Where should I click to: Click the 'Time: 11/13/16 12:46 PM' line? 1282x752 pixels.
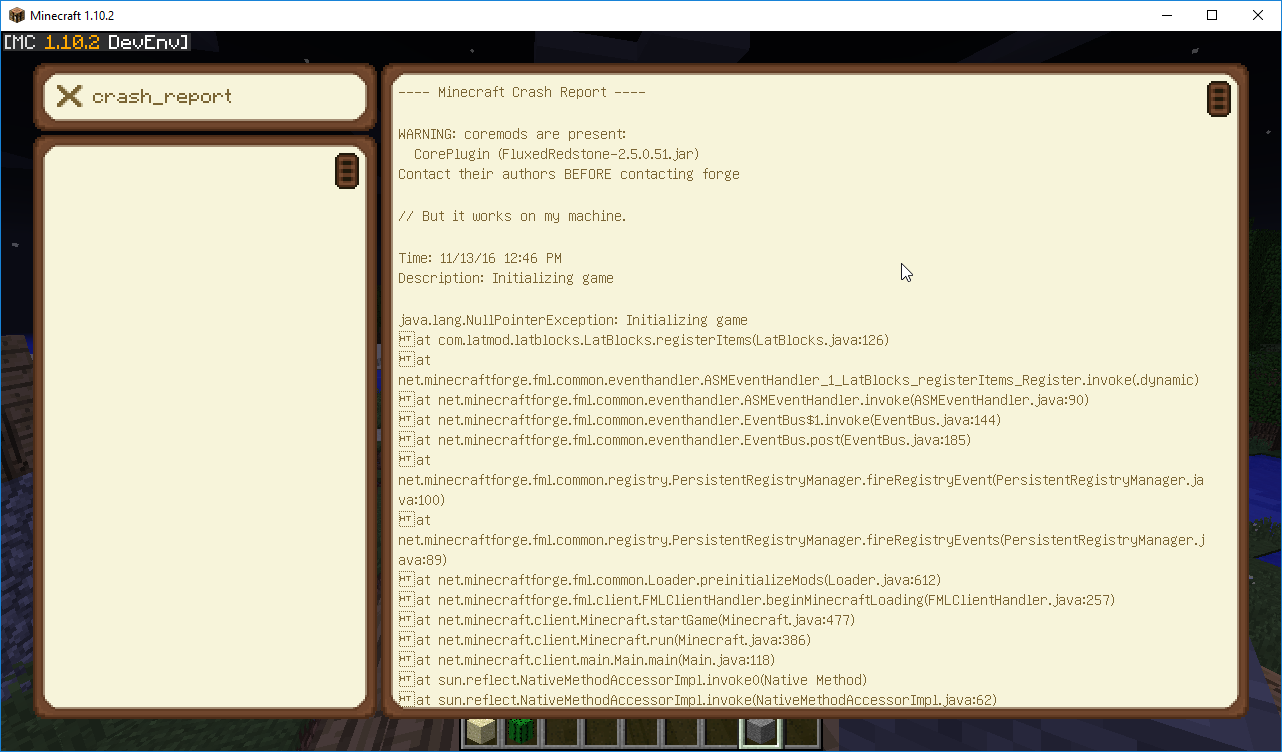pos(479,258)
